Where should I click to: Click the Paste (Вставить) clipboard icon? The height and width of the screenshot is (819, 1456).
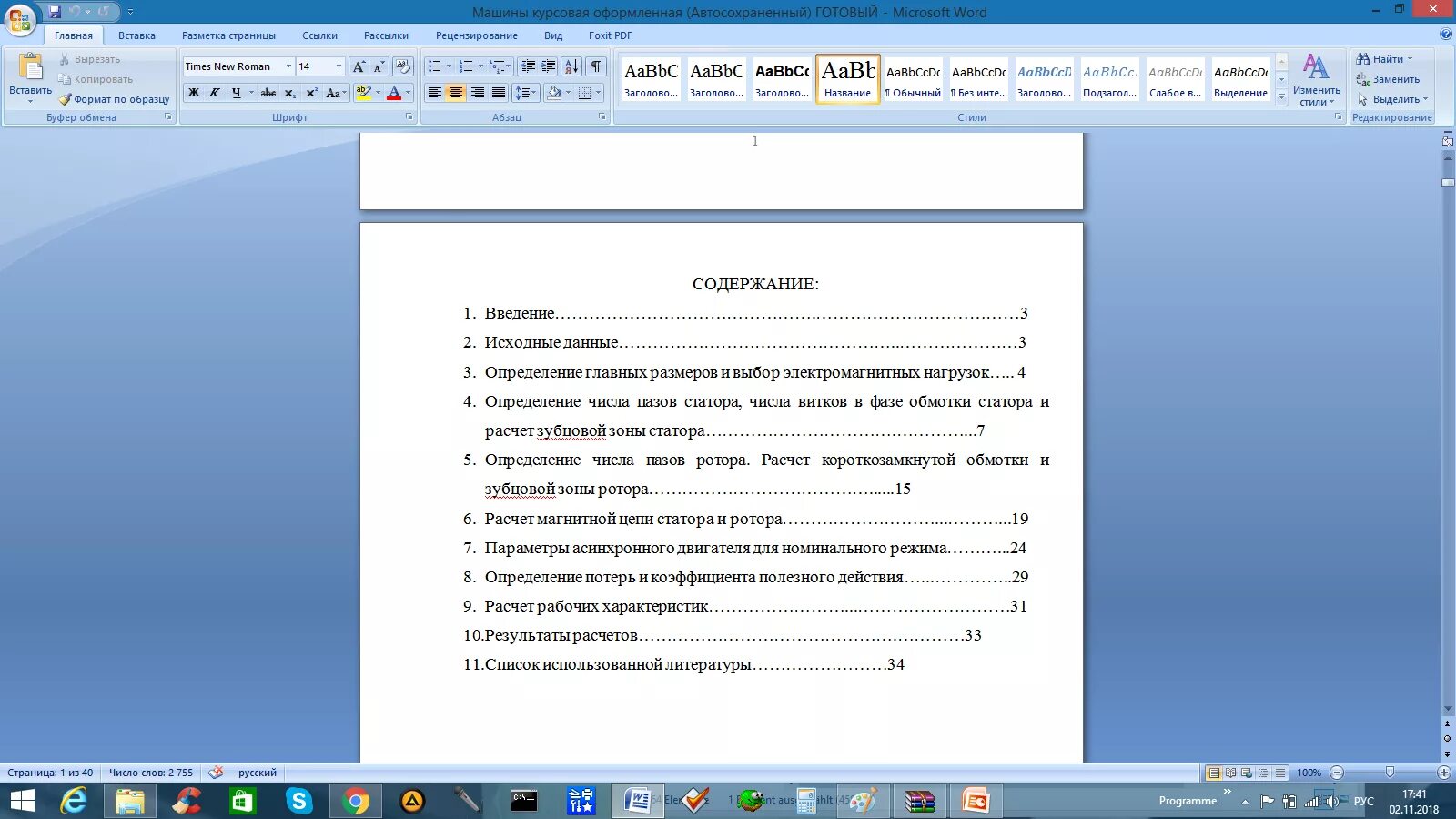(x=30, y=67)
